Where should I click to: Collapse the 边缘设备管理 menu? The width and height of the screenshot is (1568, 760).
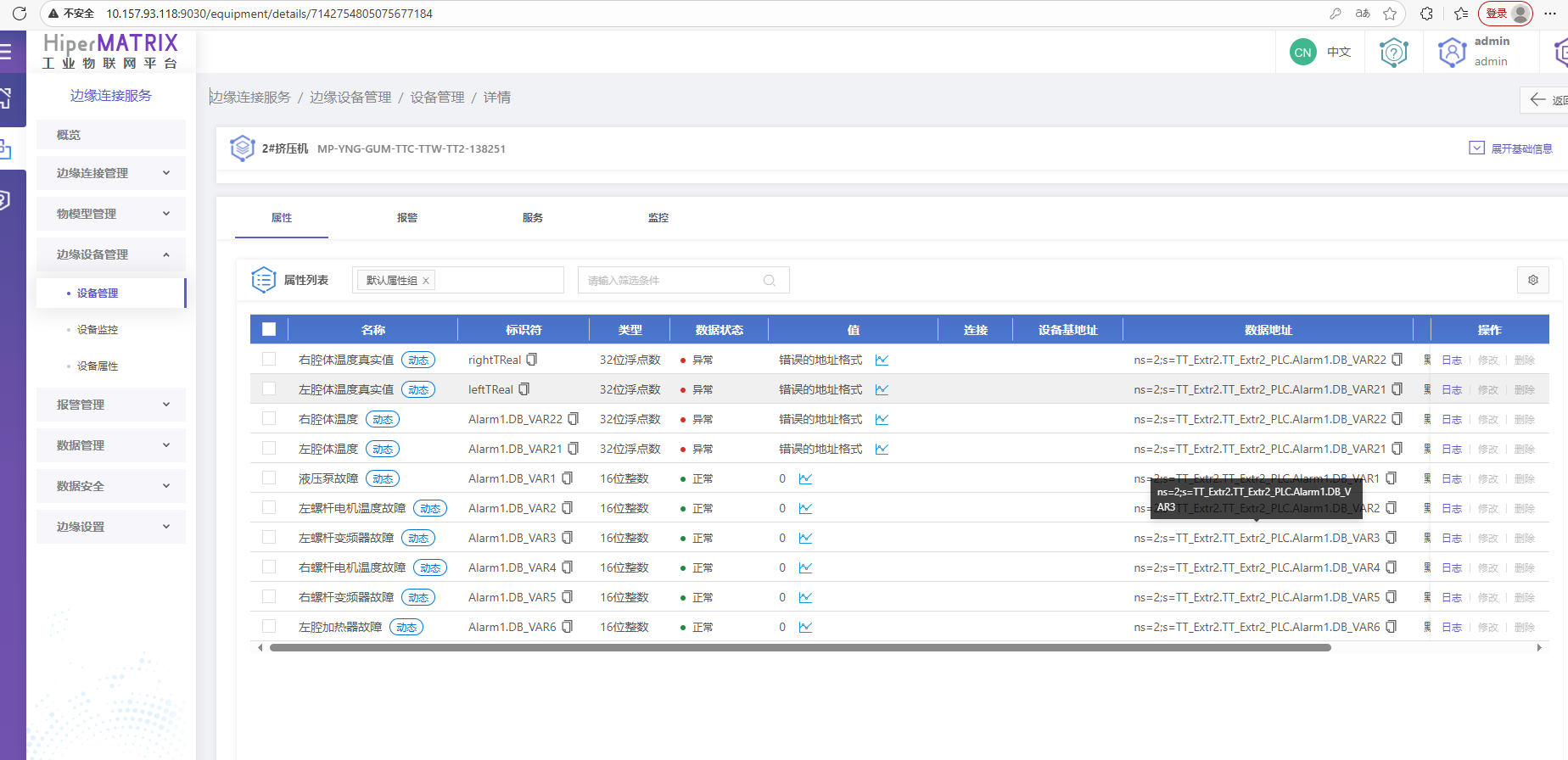(111, 254)
